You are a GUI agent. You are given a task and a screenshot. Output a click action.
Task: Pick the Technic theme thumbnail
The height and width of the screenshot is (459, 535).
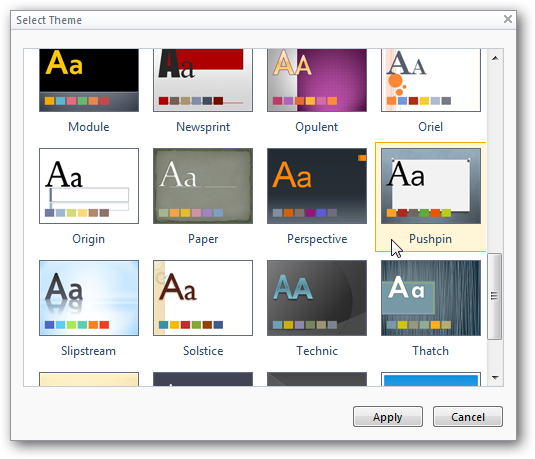tap(317, 298)
